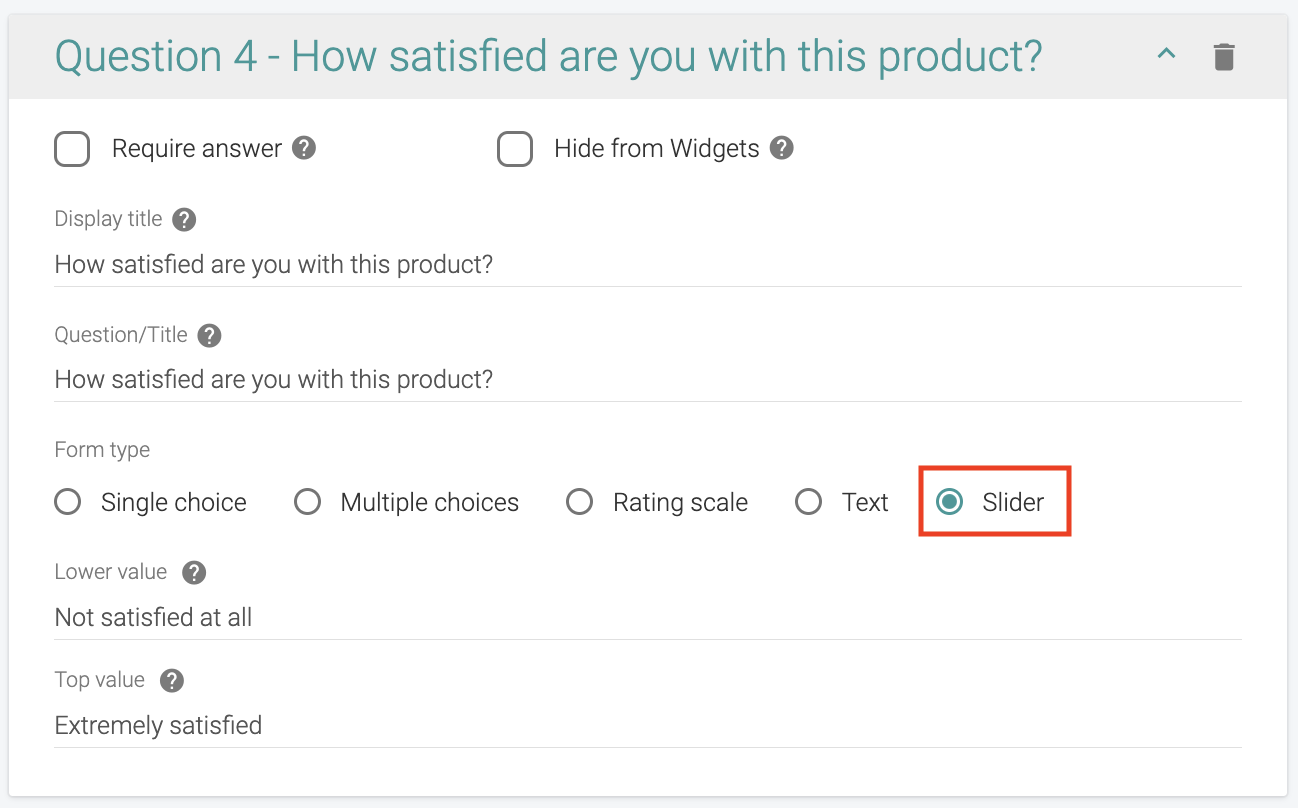Click the Form type Slider radio circle
The height and width of the screenshot is (808, 1298).
tap(951, 501)
